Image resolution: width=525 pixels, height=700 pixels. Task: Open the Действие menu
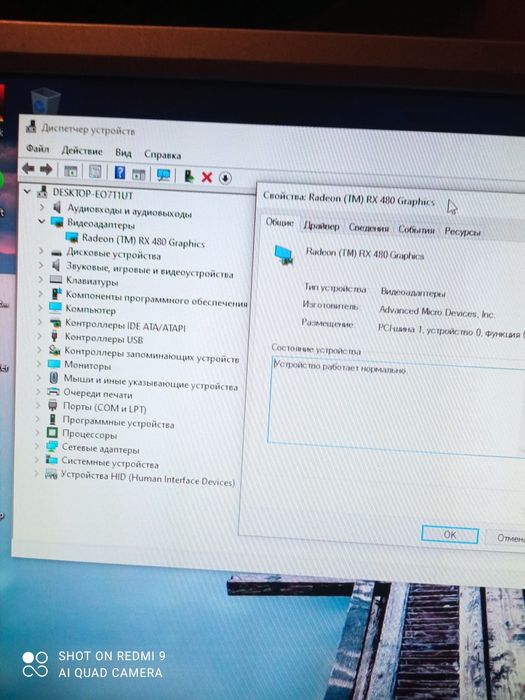coord(82,151)
